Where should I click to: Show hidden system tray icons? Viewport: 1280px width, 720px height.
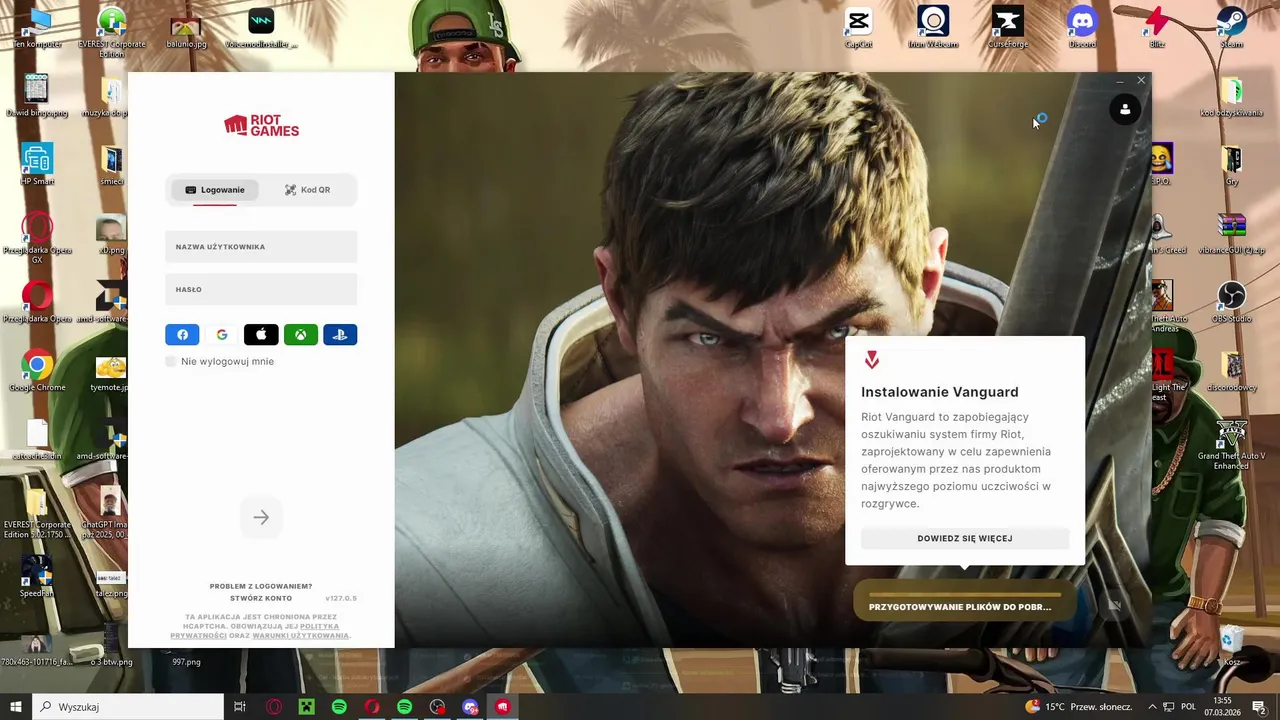[1153, 707]
